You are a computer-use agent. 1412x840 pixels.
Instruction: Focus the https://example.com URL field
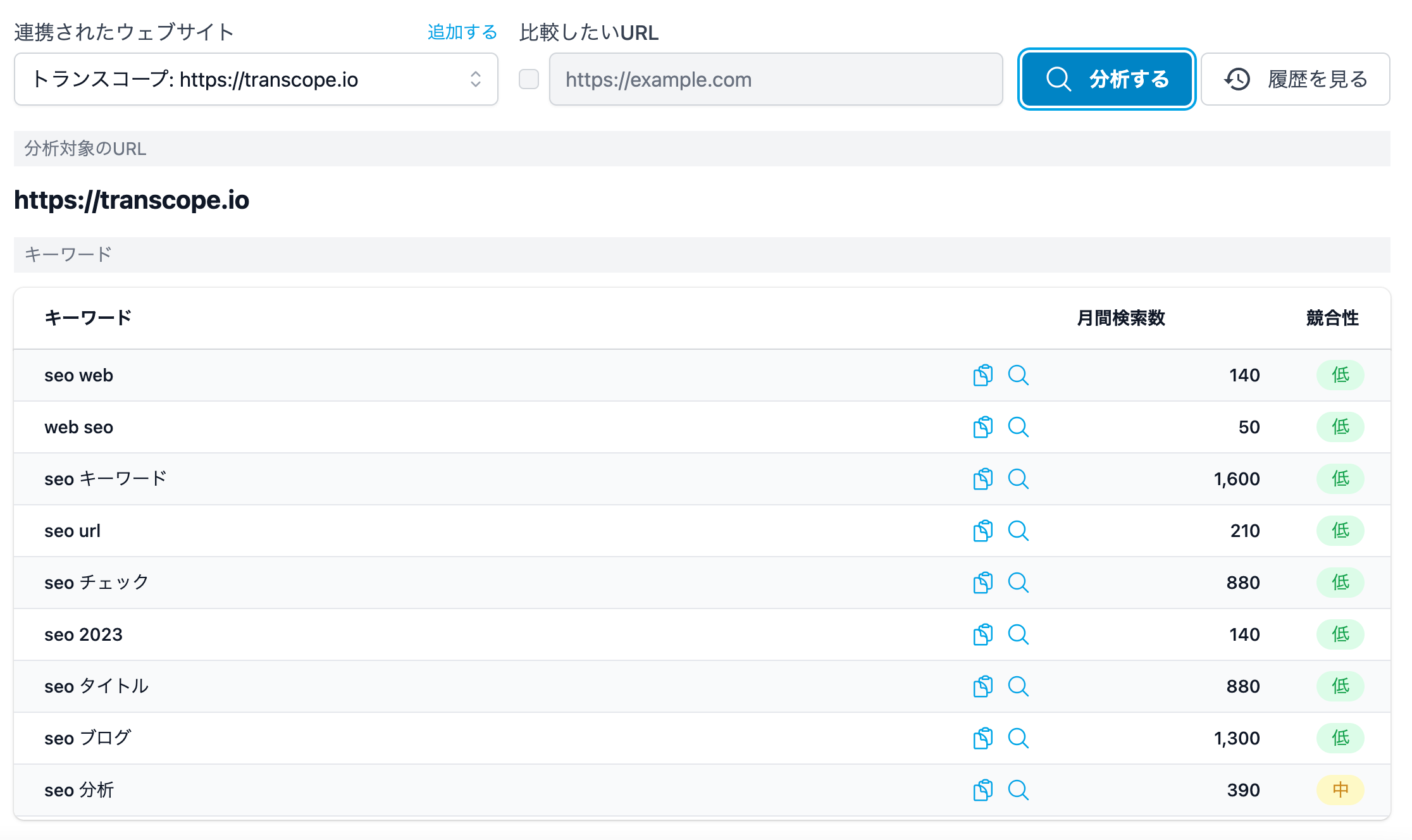776,79
